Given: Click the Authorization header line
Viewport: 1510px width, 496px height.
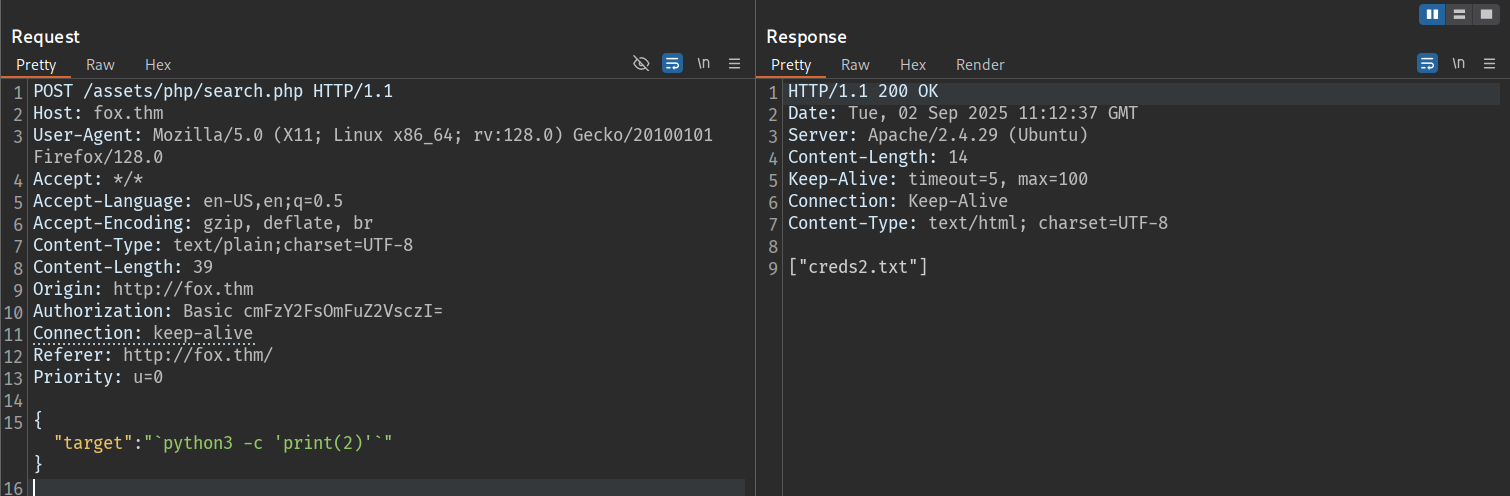Looking at the screenshot, I should [237, 311].
